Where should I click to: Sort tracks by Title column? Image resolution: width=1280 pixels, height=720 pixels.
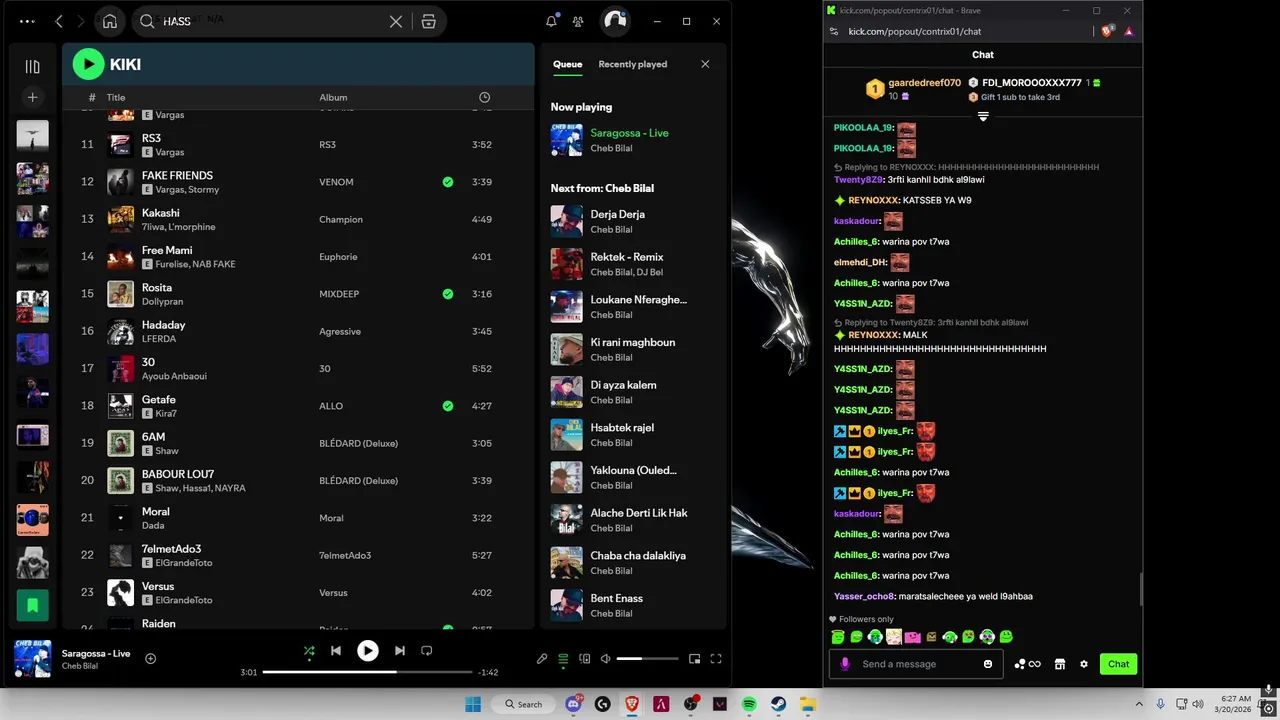(116, 98)
